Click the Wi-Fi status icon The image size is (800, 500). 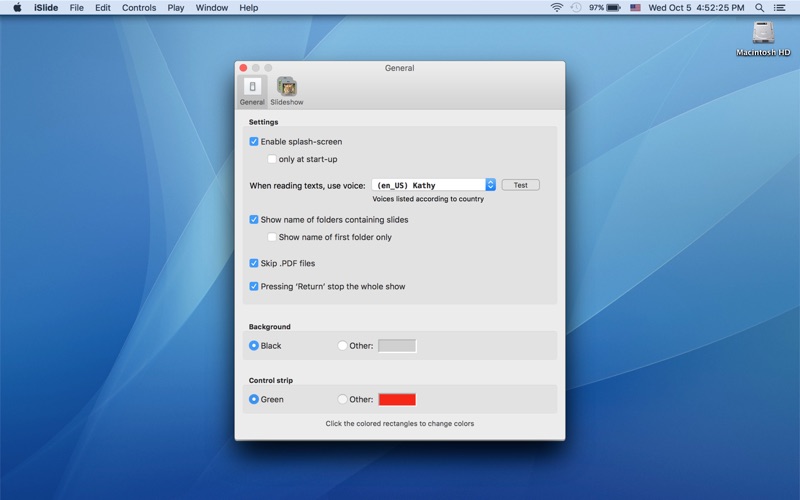tap(557, 8)
